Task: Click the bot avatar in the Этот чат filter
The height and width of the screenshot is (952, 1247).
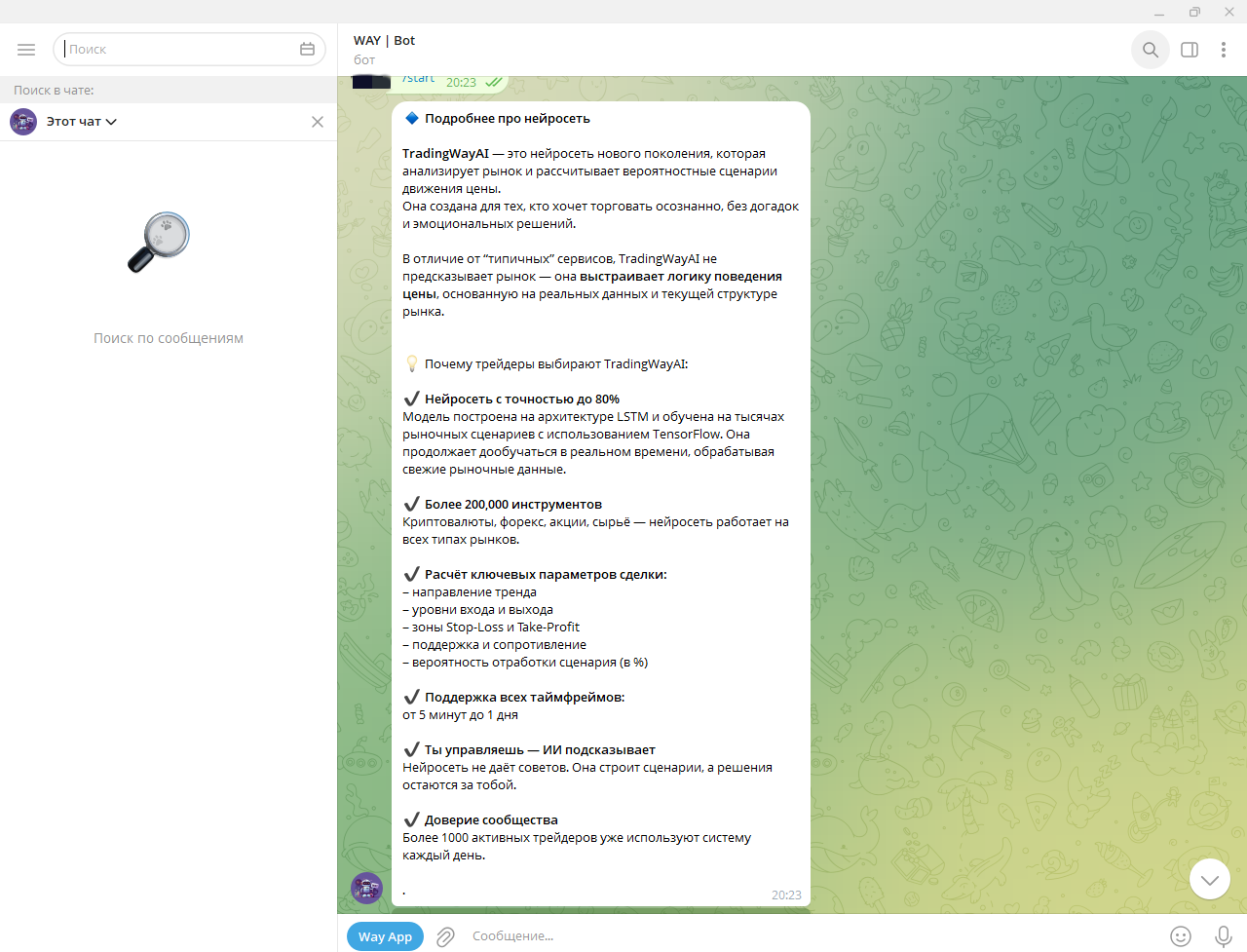Action: pos(22,121)
